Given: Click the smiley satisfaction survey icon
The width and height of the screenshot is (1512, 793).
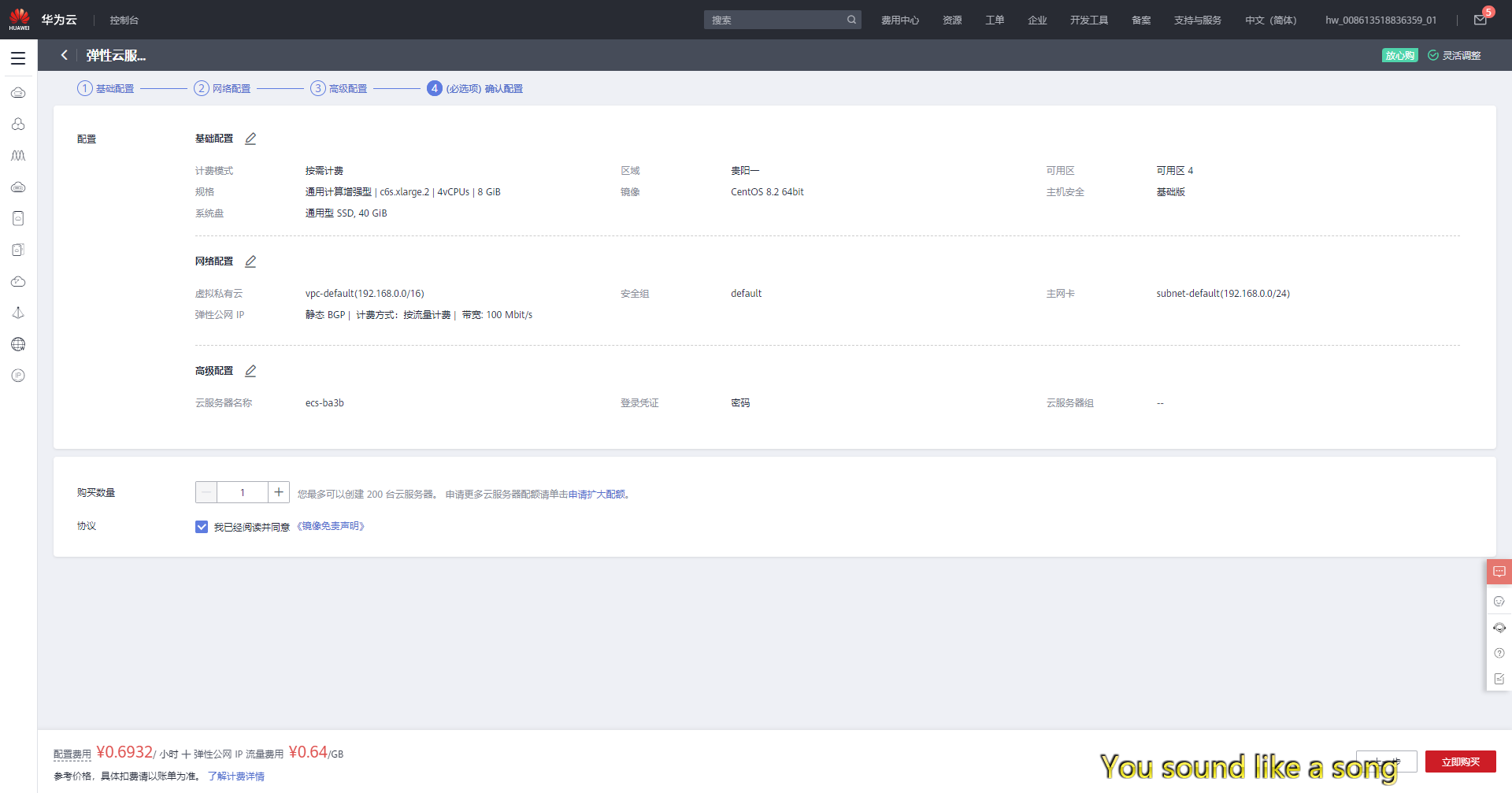Looking at the screenshot, I should tap(1499, 601).
